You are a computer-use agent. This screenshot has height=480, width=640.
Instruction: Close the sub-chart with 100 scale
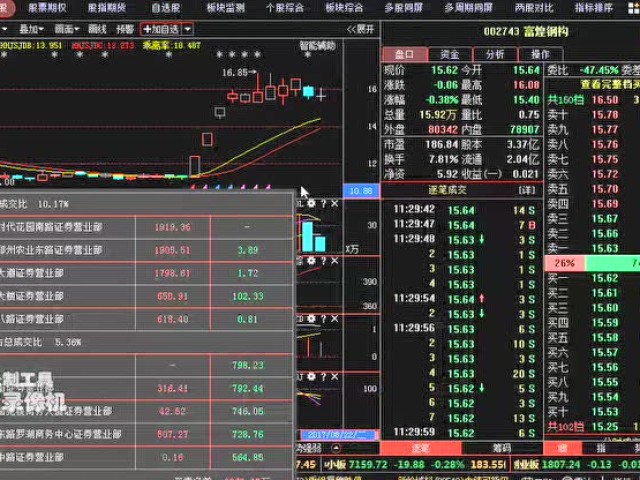tap(334, 376)
